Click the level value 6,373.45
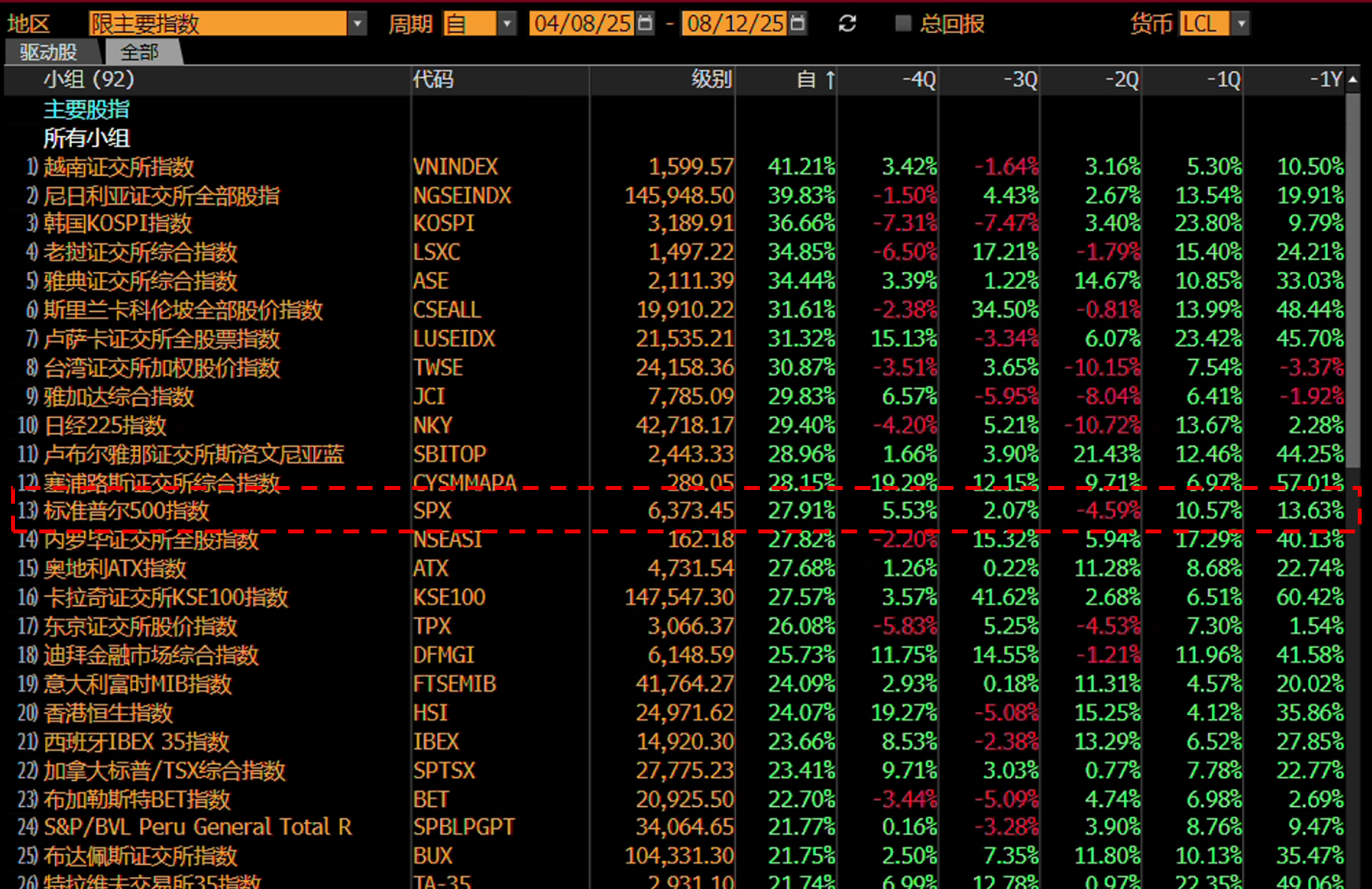The image size is (1372, 889). pyautogui.click(x=691, y=510)
